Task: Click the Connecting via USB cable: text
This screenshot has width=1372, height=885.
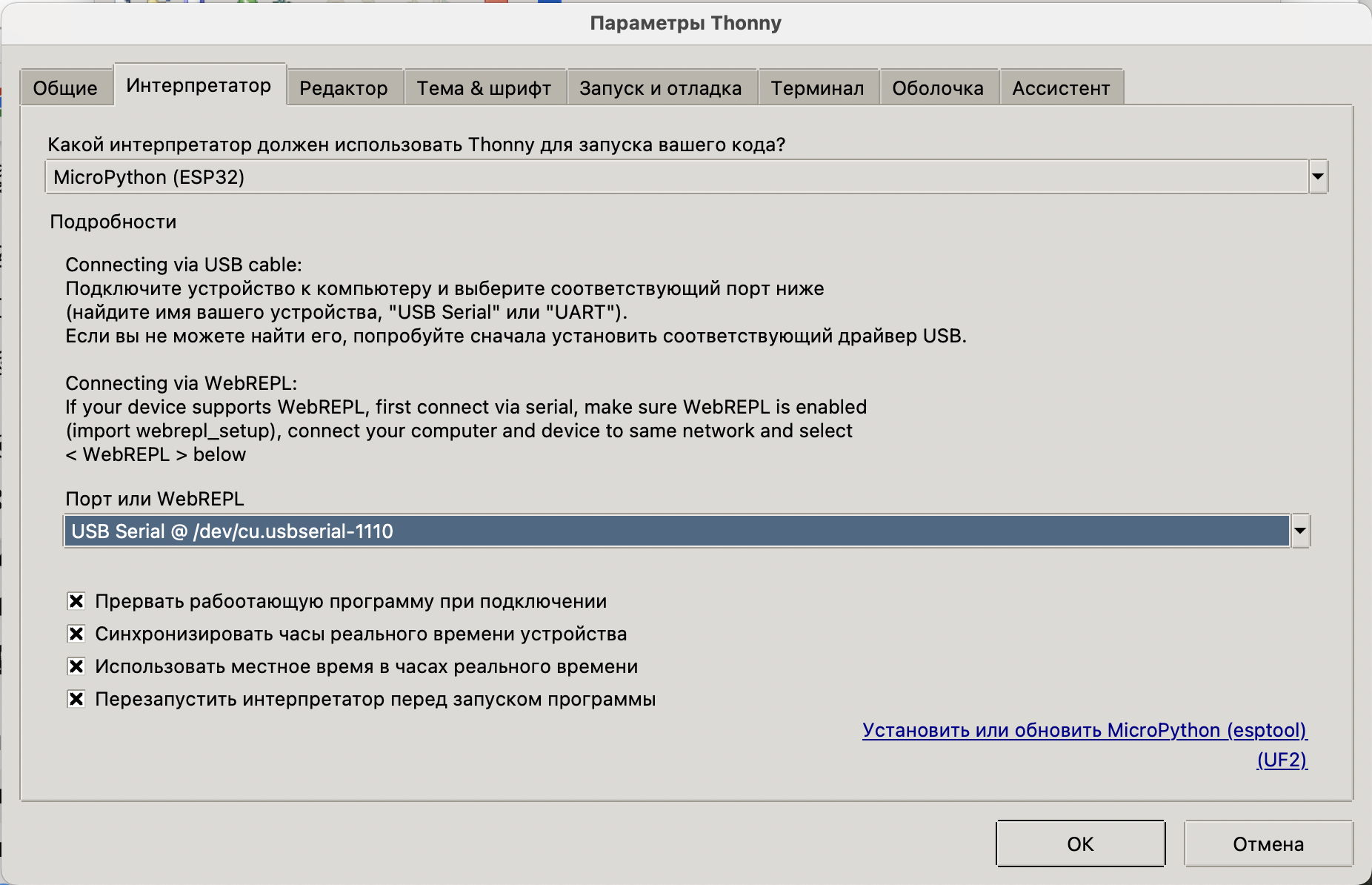Action: click(184, 265)
